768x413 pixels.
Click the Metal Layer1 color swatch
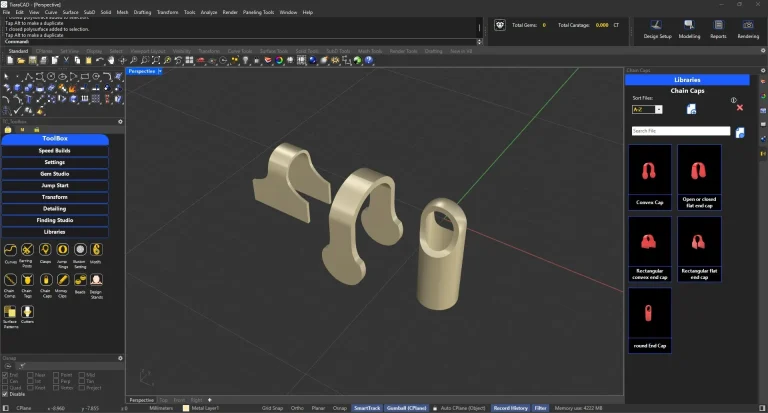(x=186, y=408)
